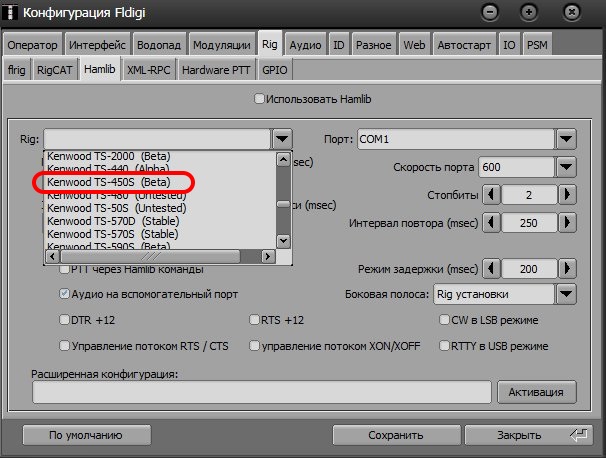Decrease Режим задержки with left arrow
This screenshot has height=458, width=606.
[491, 269]
